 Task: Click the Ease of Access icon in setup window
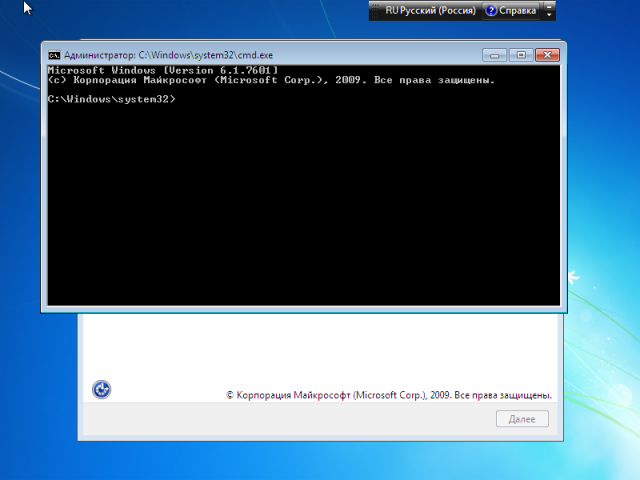click(x=101, y=389)
